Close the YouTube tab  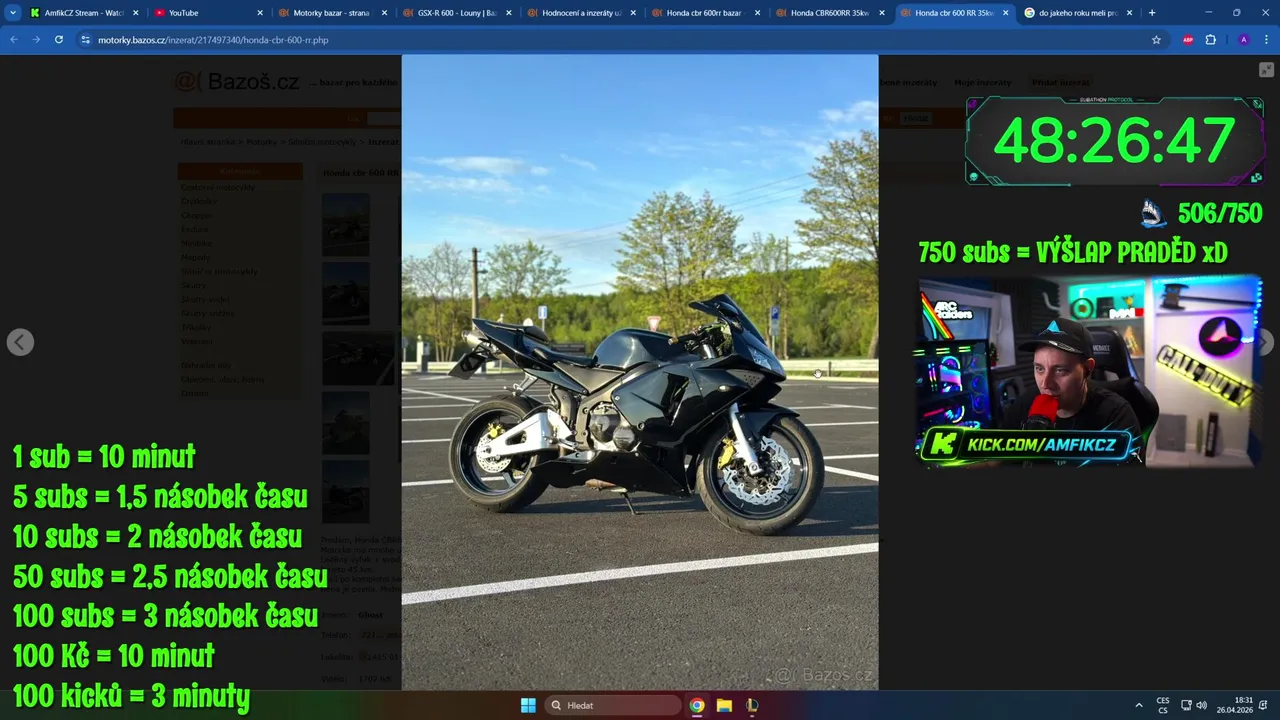260,13
